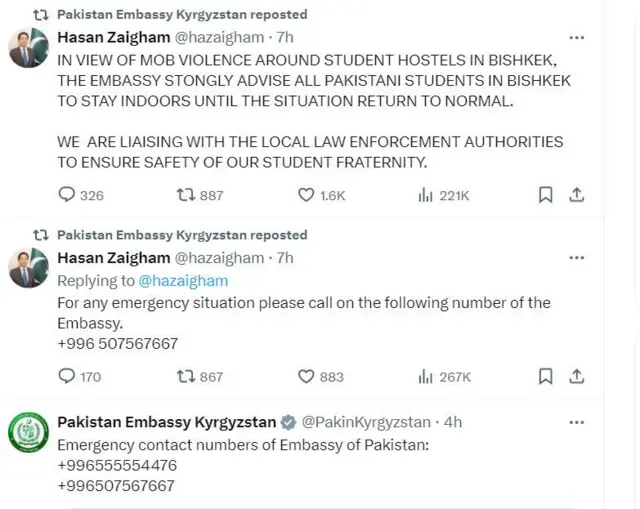Share the first Hasan Zaigham tweet

(576, 195)
